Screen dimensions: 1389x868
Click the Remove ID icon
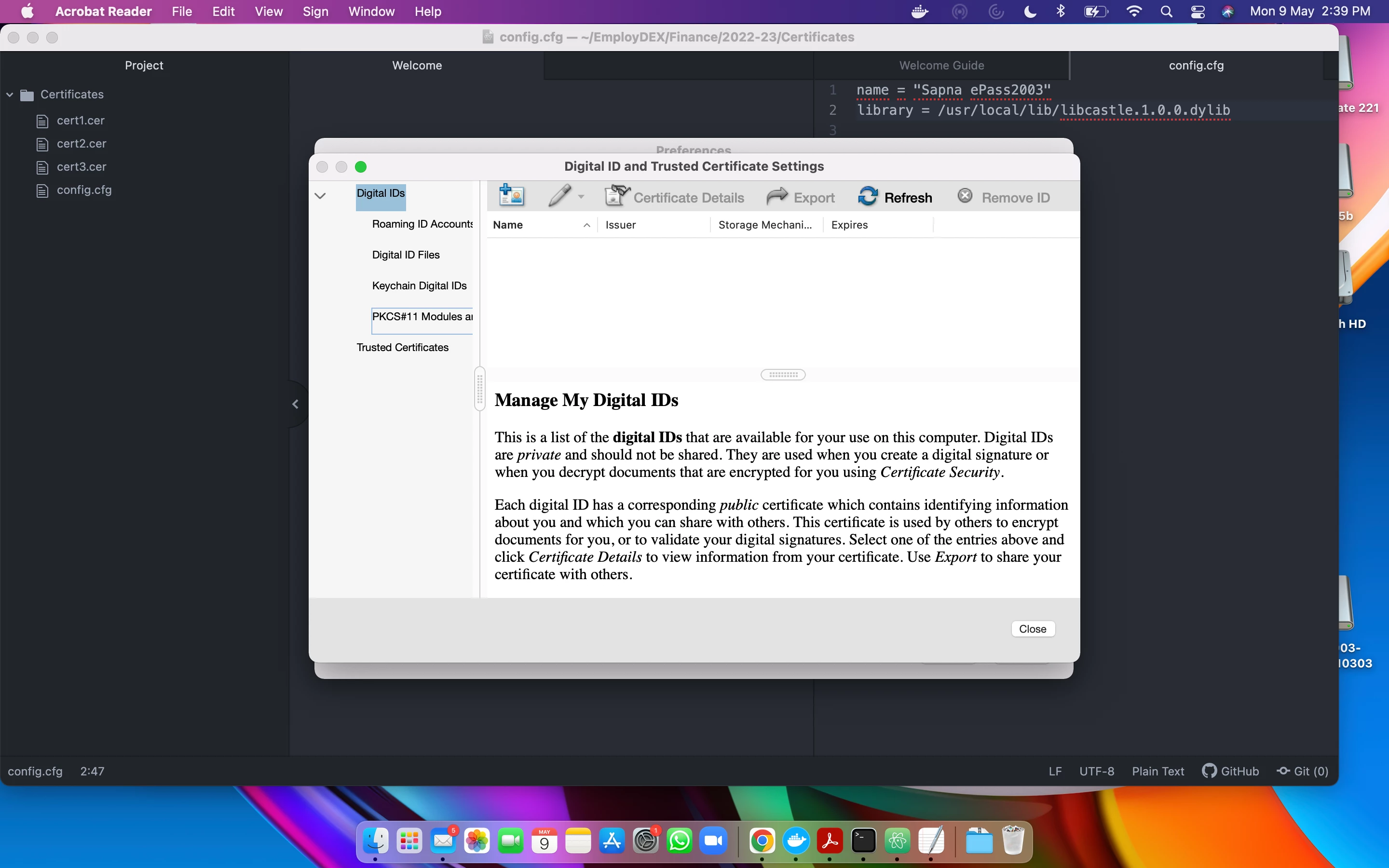coord(965,196)
